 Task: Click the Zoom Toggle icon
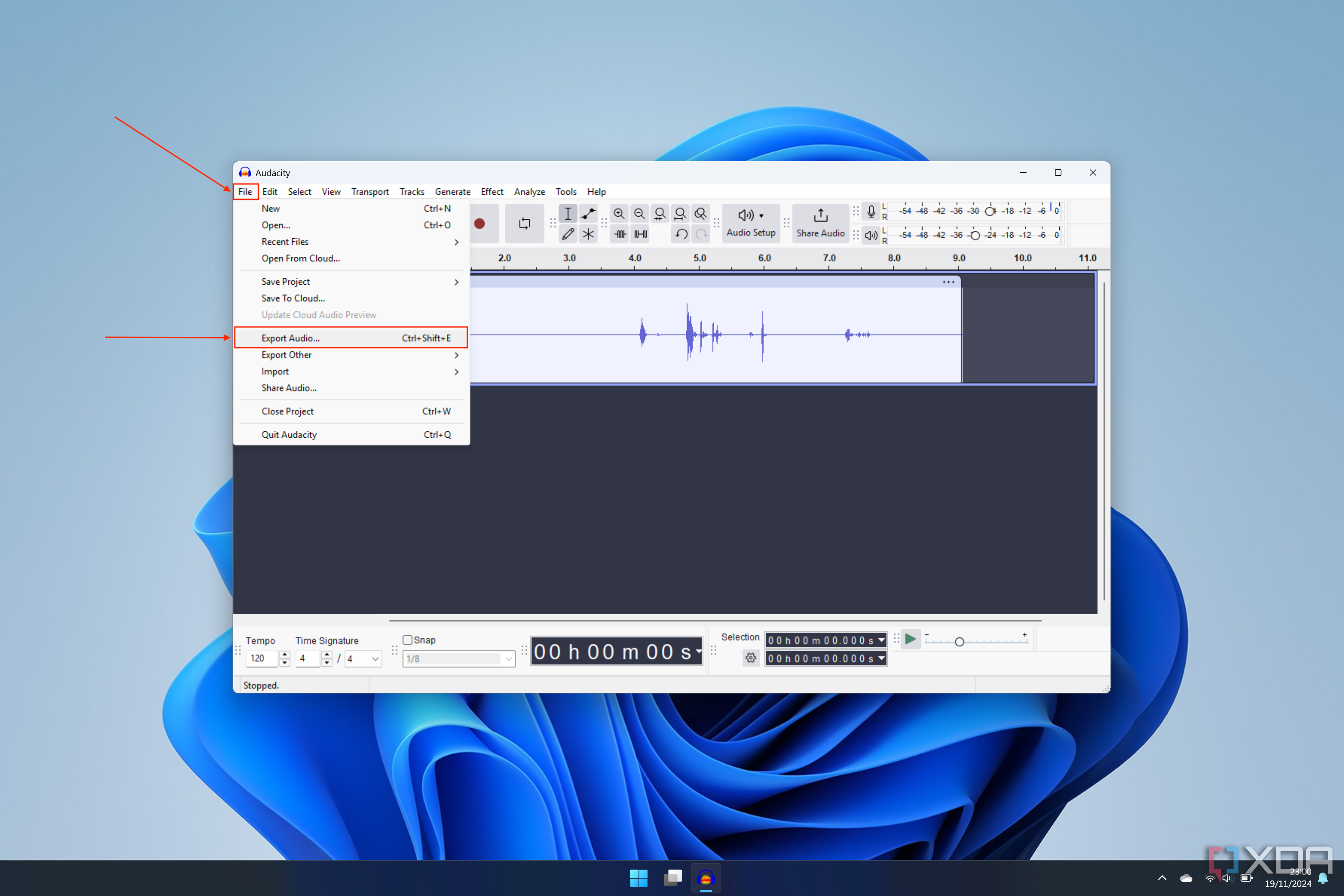pos(700,214)
